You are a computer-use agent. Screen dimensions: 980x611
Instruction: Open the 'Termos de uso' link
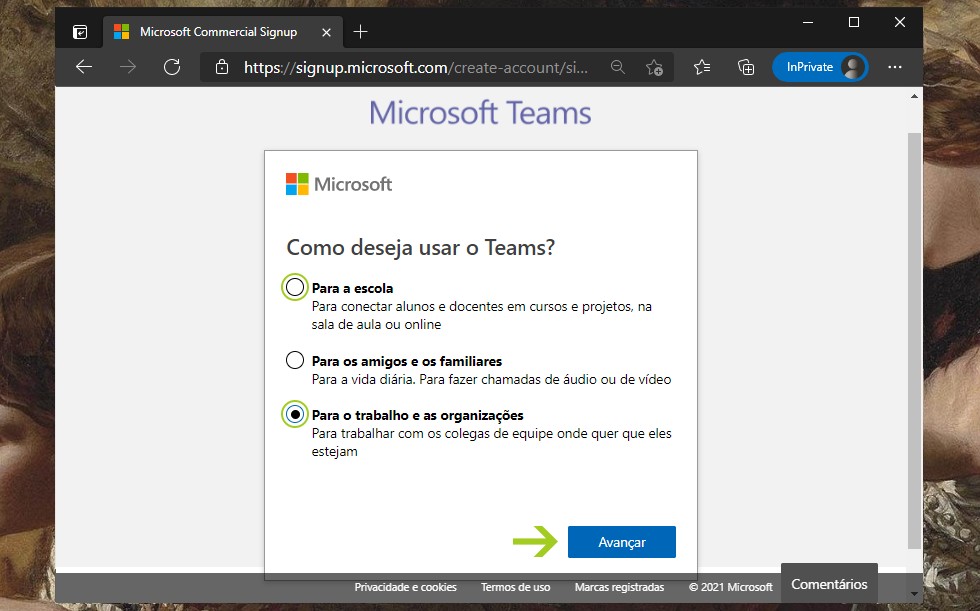(x=515, y=587)
